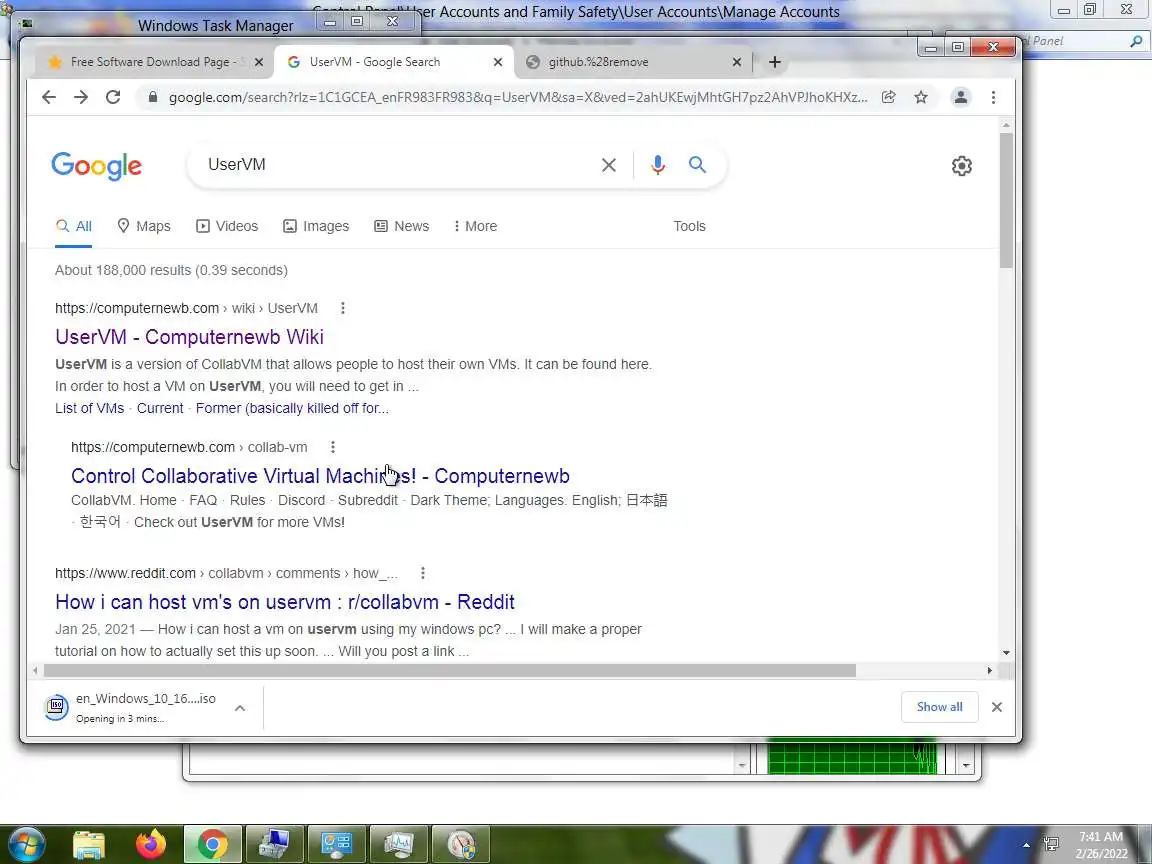This screenshot has height=864, width=1152.
Task: Open Control Collaborative Virtual Machines result
Action: pyautogui.click(x=320, y=476)
